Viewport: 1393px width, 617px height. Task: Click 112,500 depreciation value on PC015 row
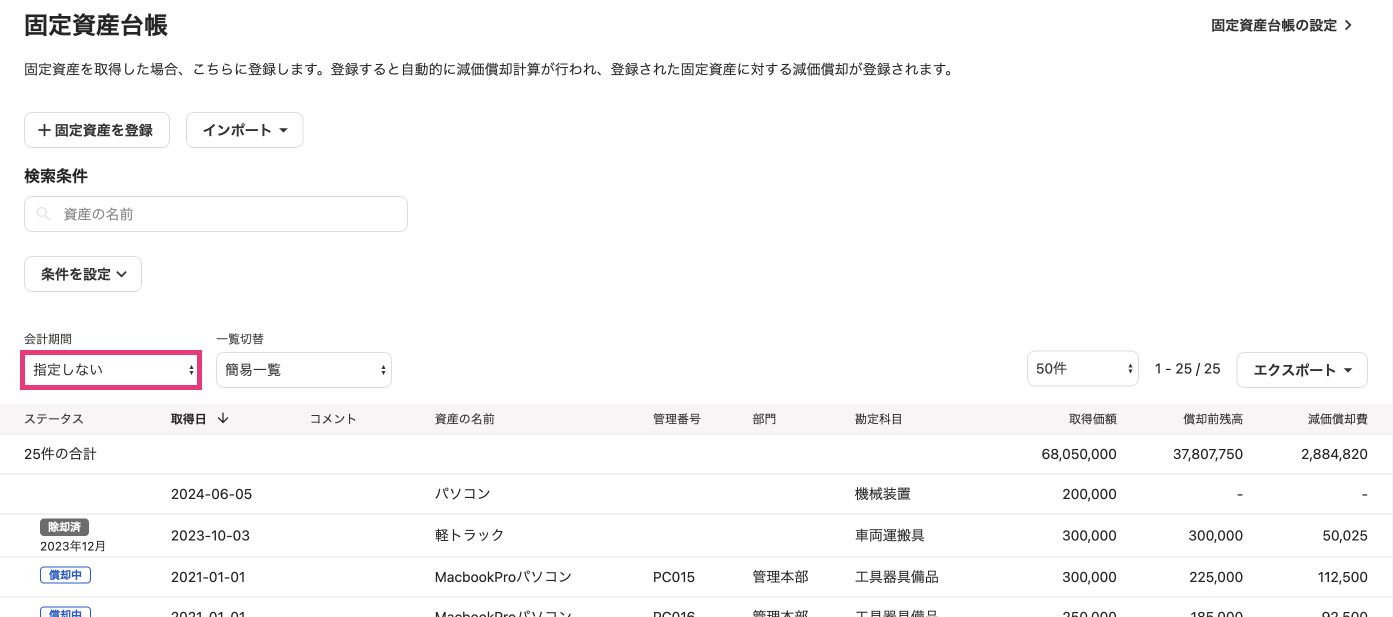1341,577
